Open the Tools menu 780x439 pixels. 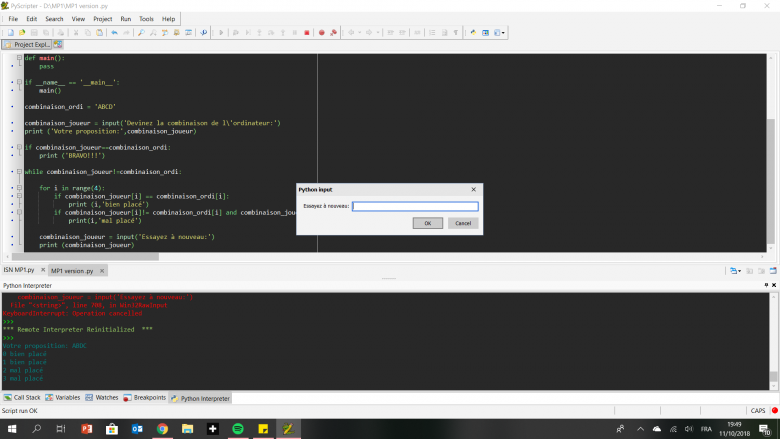146,19
